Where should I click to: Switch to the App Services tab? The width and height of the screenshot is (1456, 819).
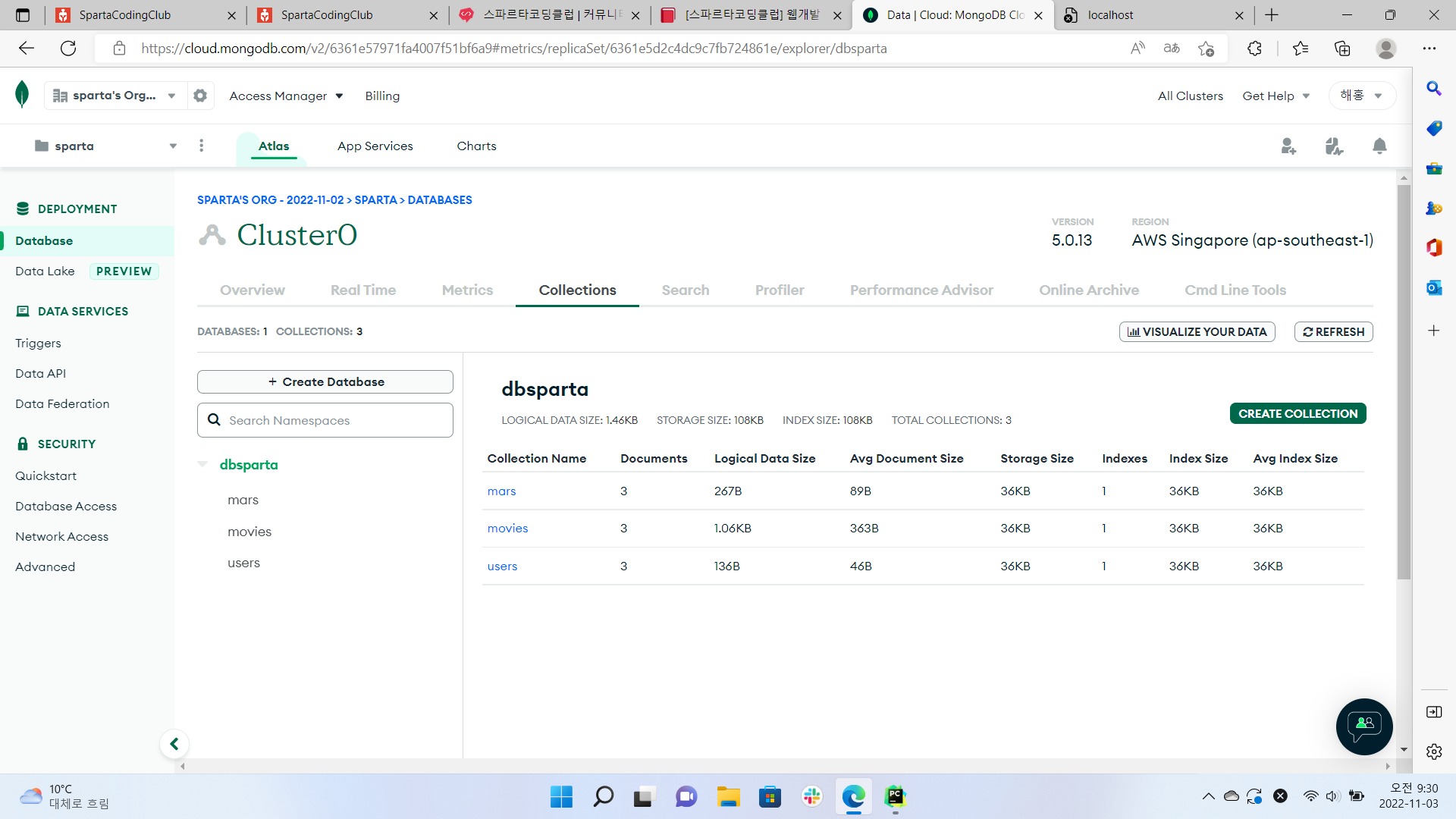pyautogui.click(x=375, y=146)
